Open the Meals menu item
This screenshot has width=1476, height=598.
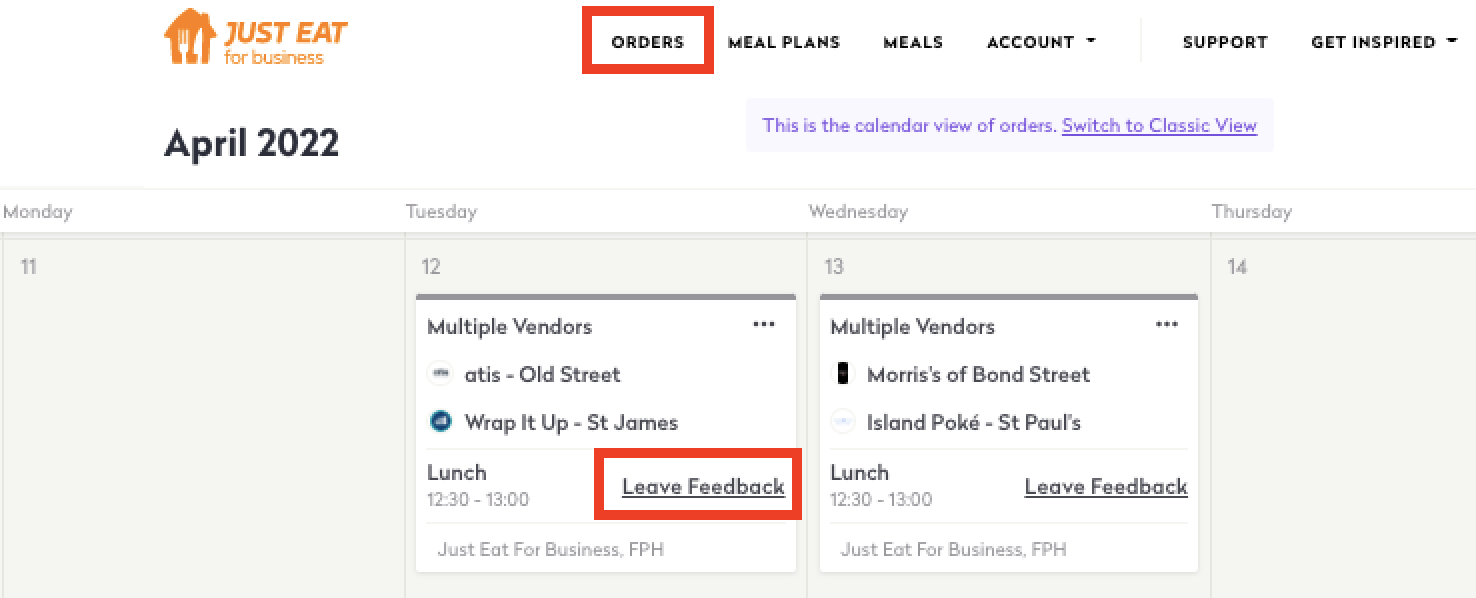tap(913, 42)
